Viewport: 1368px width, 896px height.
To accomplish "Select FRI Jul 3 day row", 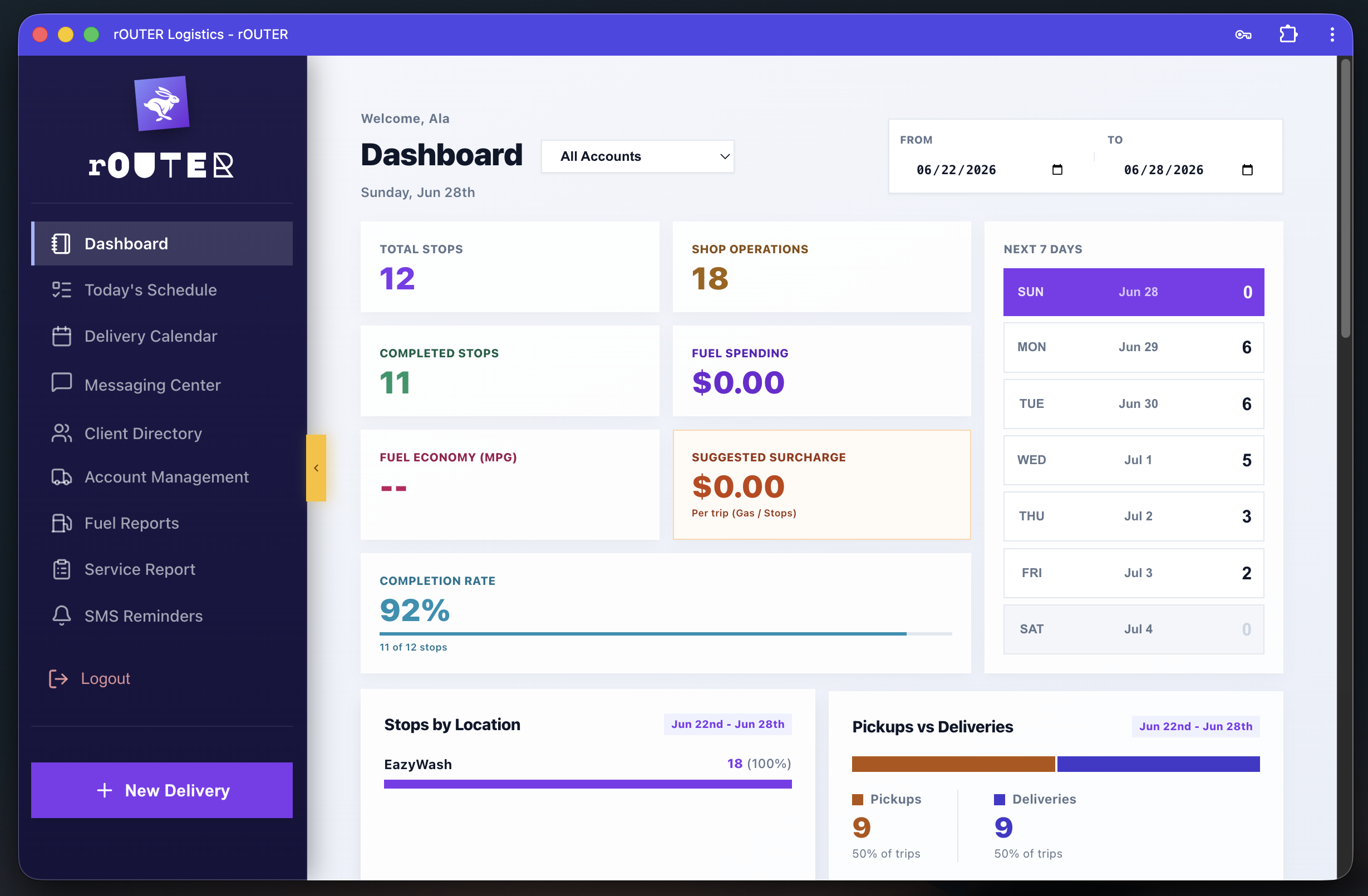I will coord(1134,573).
